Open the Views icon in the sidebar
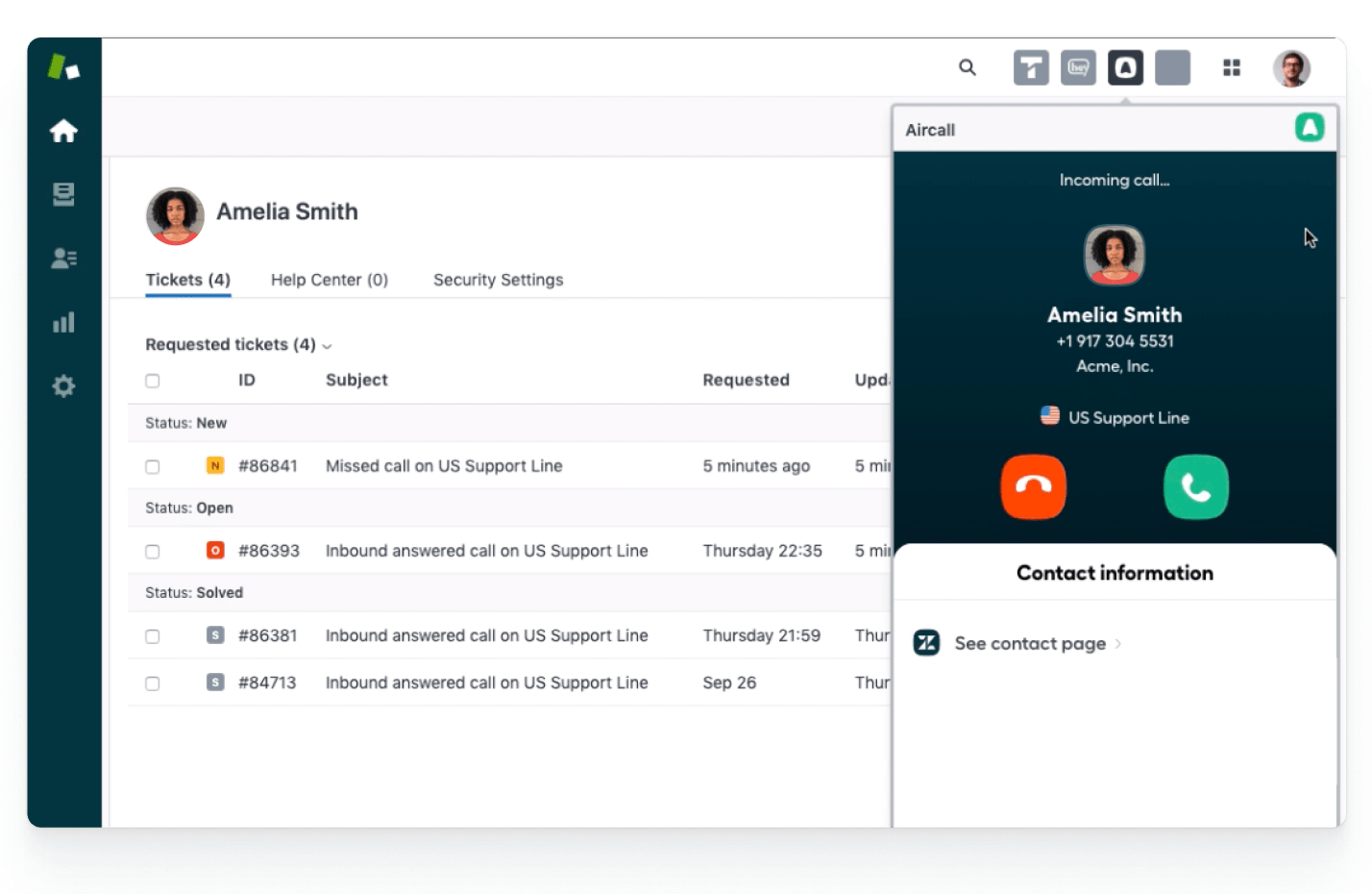1372x894 pixels. pos(63,194)
